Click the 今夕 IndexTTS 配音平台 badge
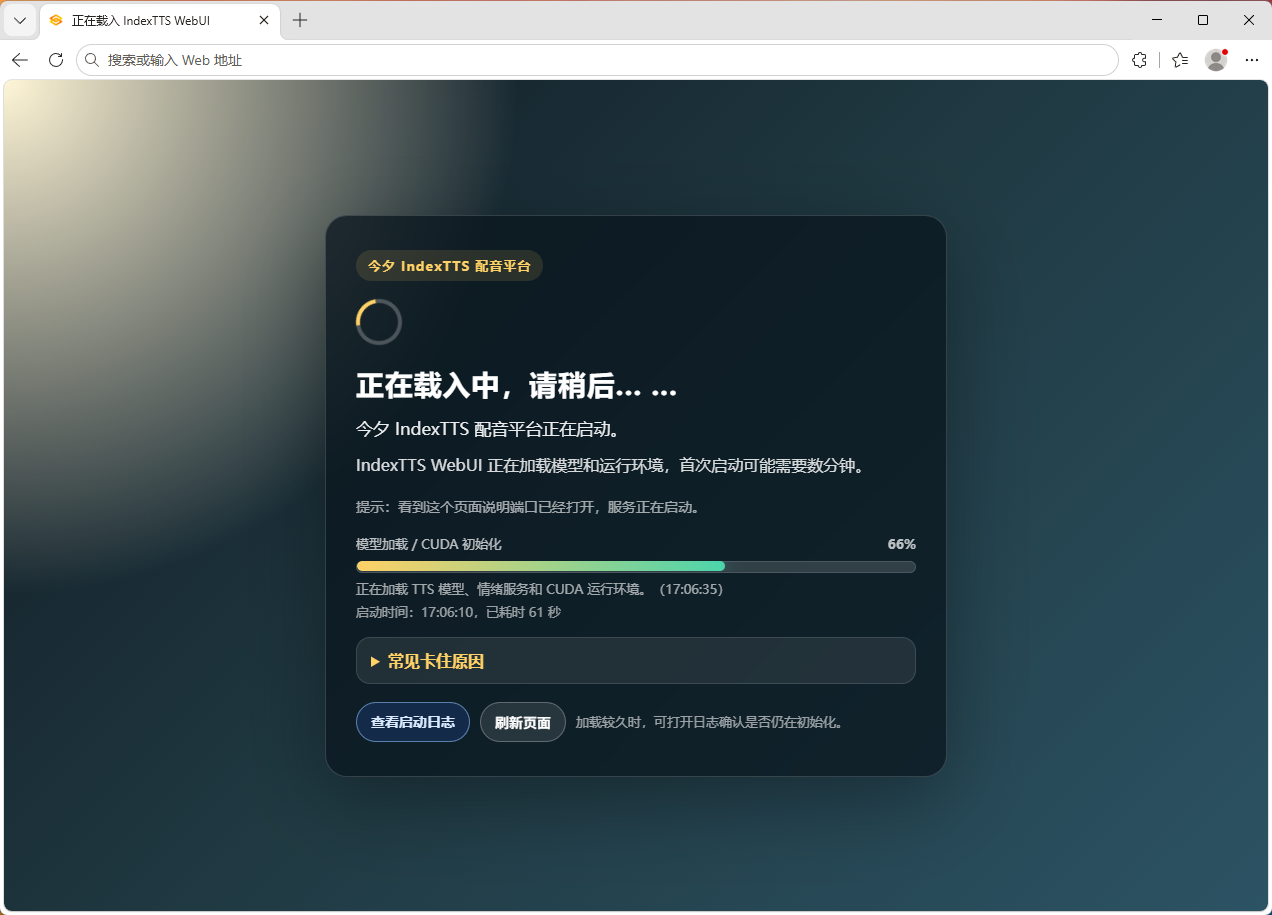Screen dimensions: 1272x915 [449, 266]
